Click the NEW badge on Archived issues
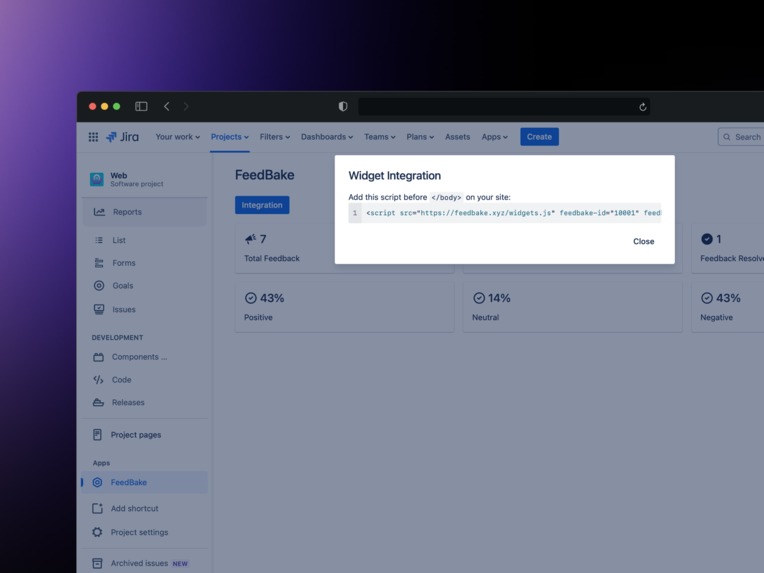 180,564
